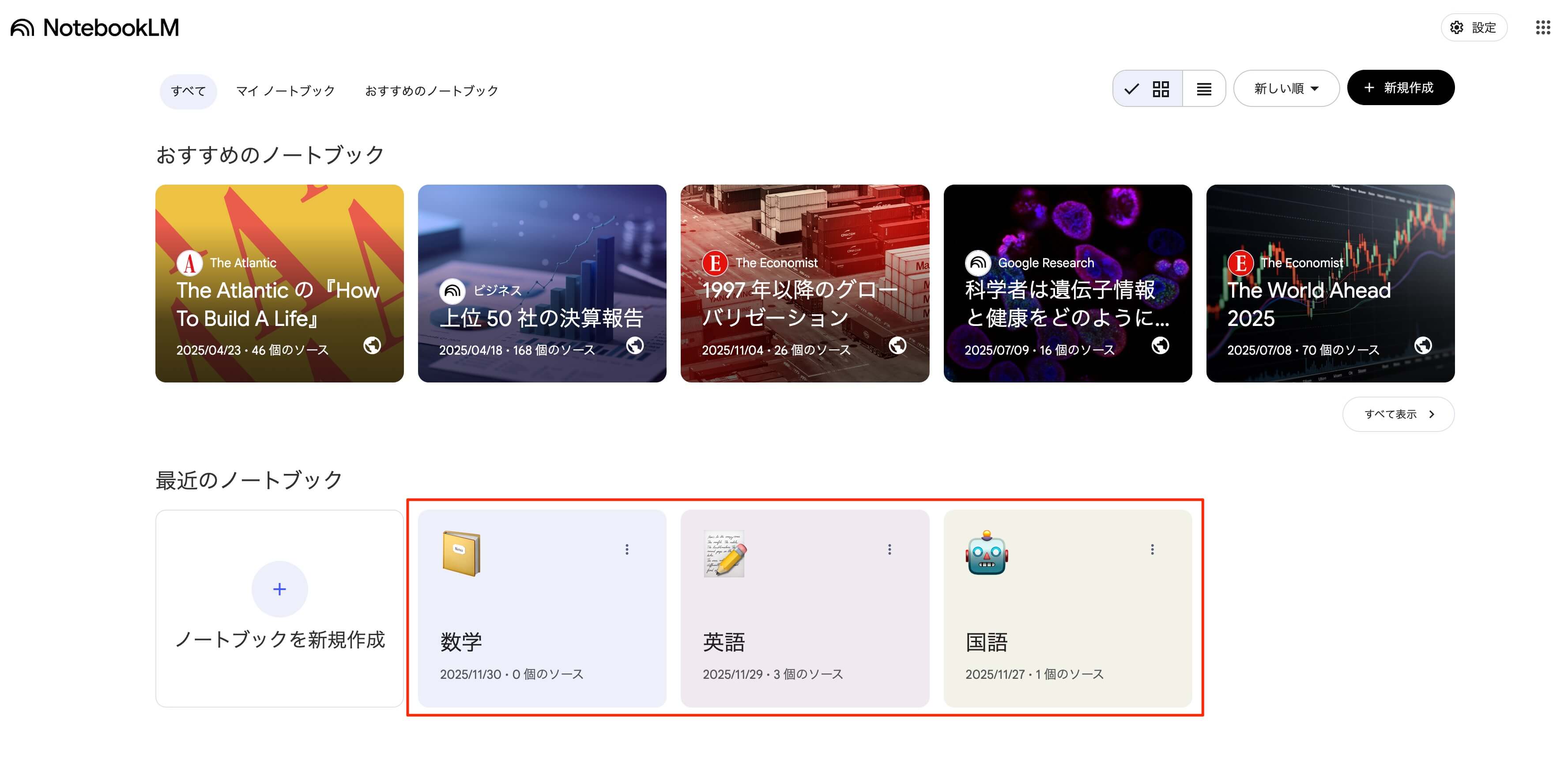The image size is (1568, 757).
Task: Switch to the おすすめのノートブック tab
Action: [x=432, y=91]
